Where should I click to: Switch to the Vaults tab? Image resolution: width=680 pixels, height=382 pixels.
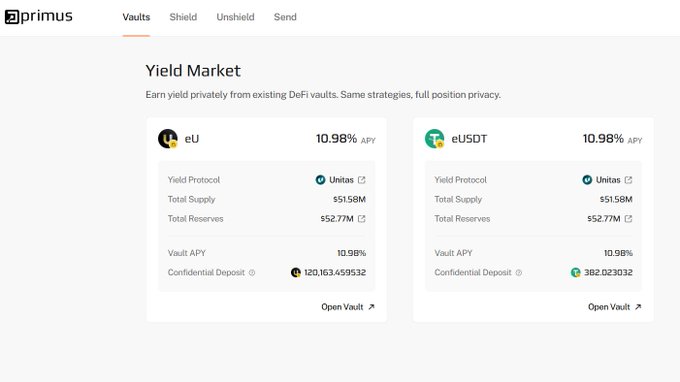(136, 17)
